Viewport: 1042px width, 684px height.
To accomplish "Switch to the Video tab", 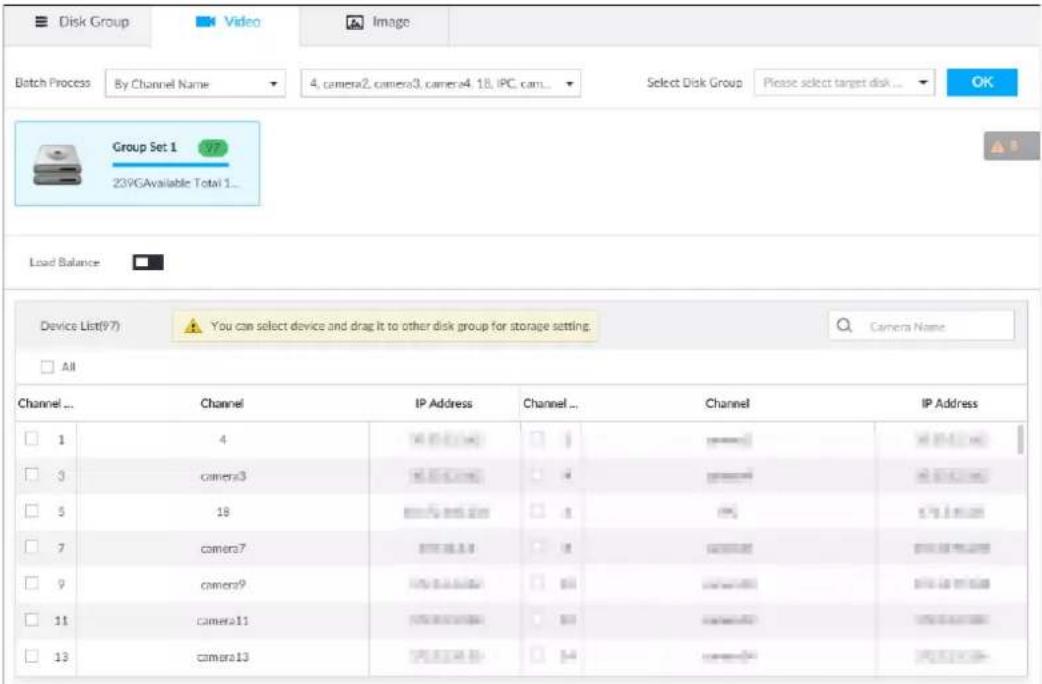I will coord(226,23).
